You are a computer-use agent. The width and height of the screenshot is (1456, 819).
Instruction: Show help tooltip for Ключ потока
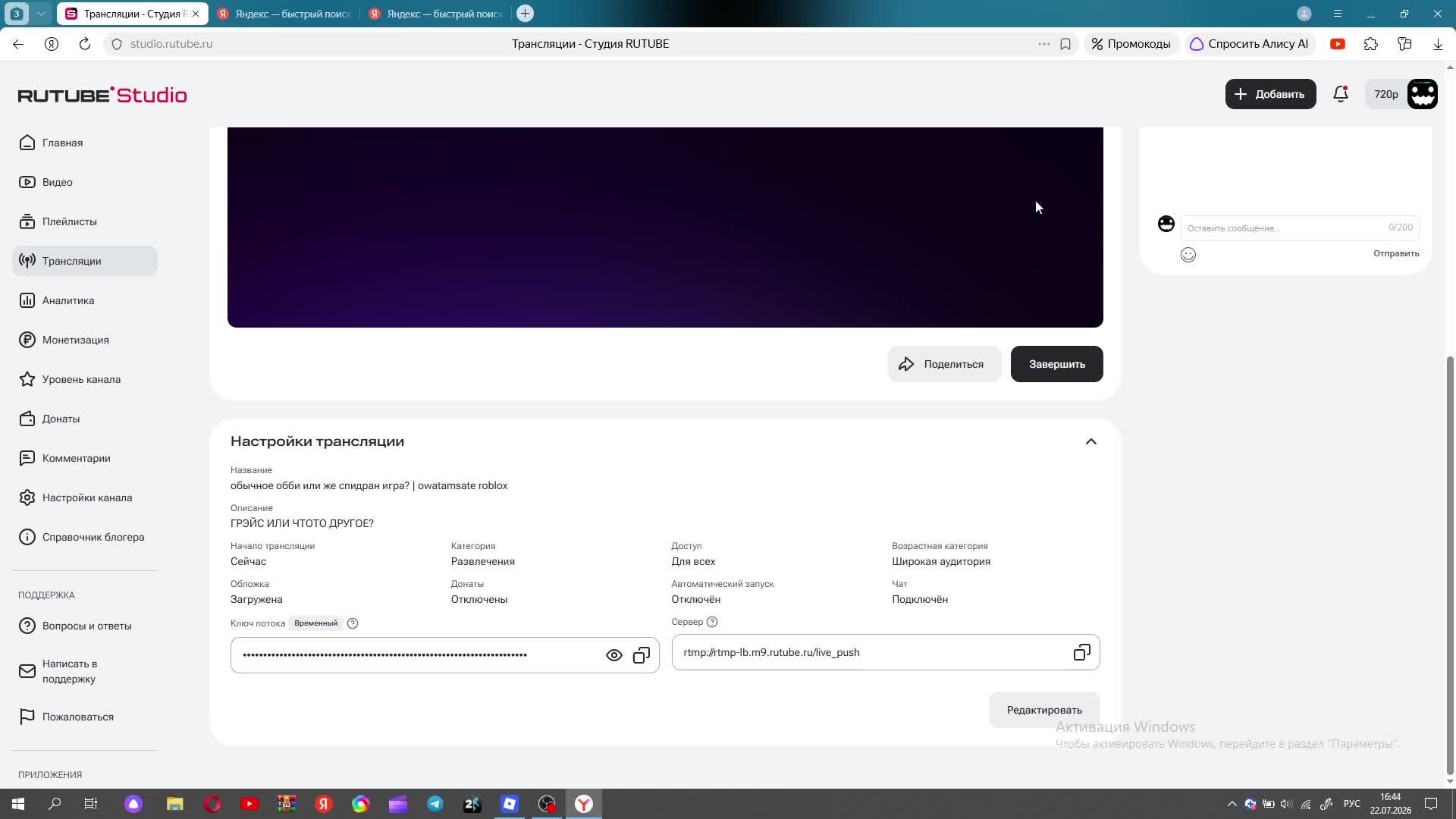353,623
